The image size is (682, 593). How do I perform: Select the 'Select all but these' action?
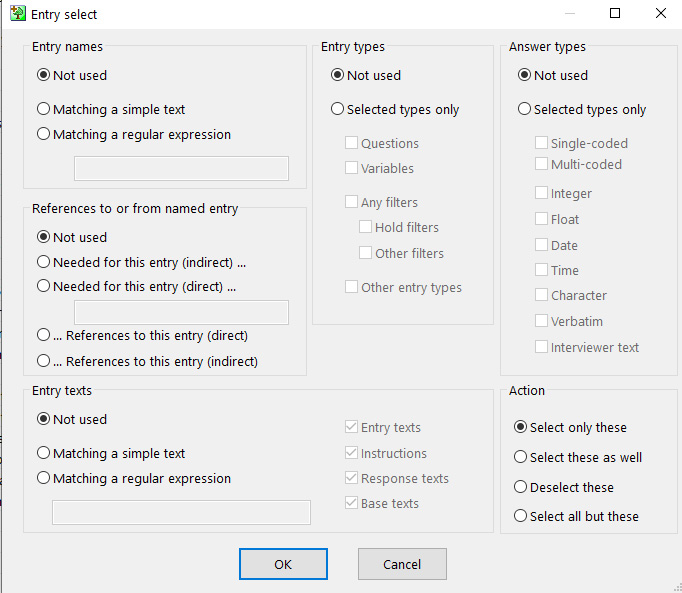[x=520, y=516]
